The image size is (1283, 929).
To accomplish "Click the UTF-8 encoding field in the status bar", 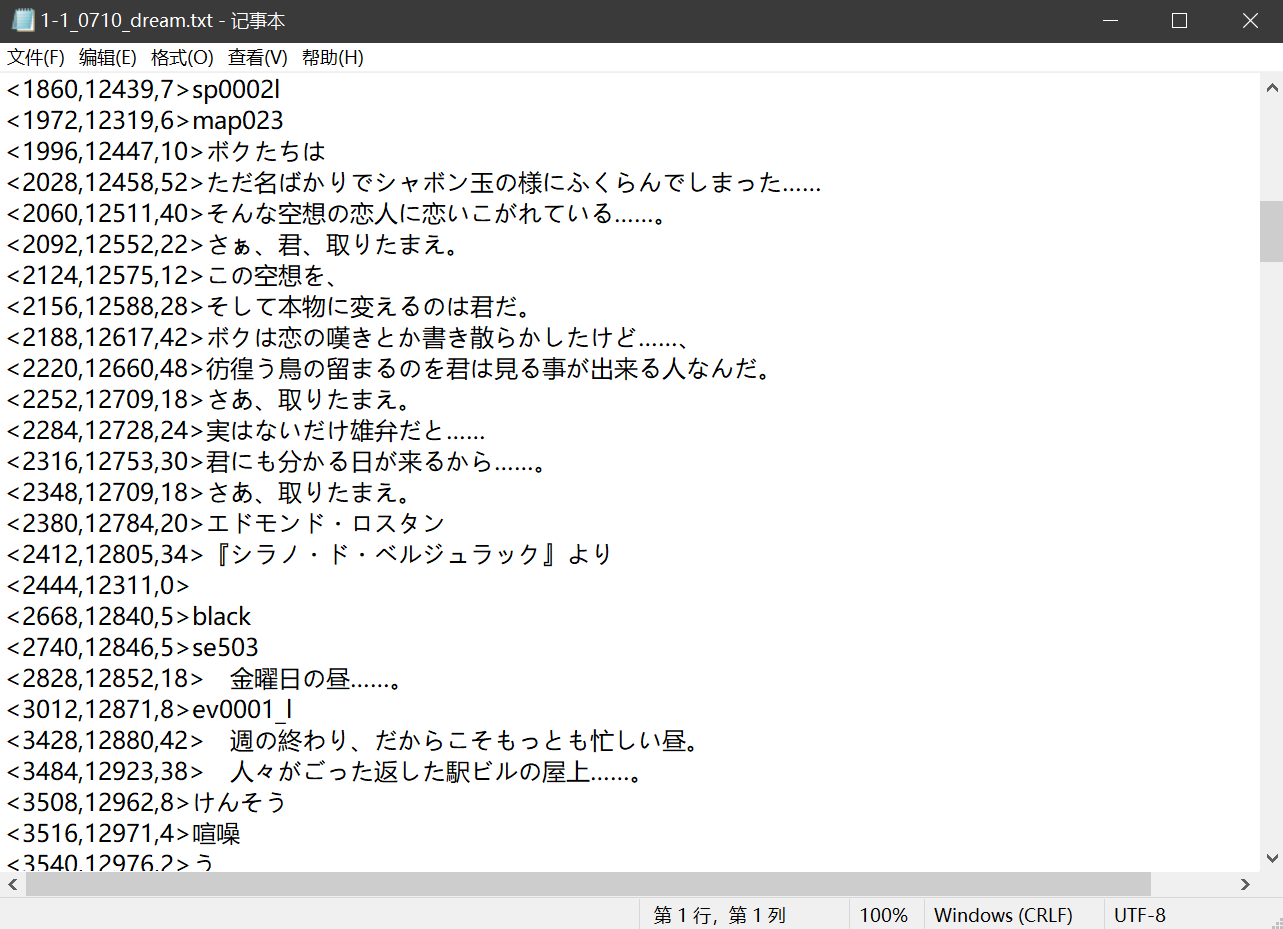I will [1140, 915].
